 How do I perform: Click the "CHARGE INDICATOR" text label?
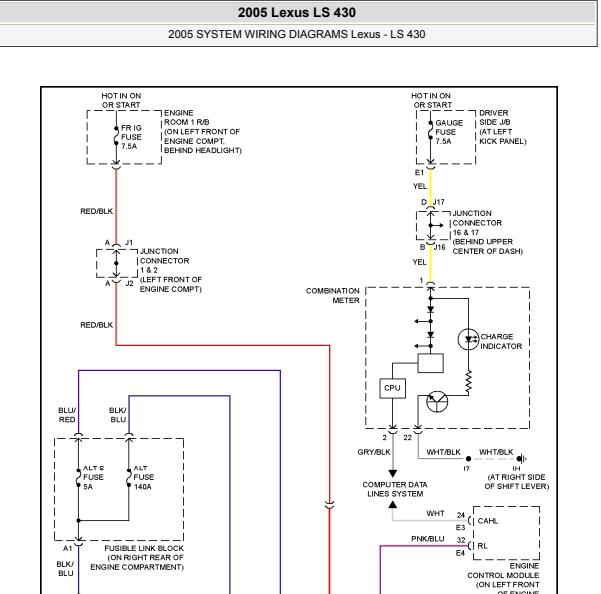tap(501, 341)
